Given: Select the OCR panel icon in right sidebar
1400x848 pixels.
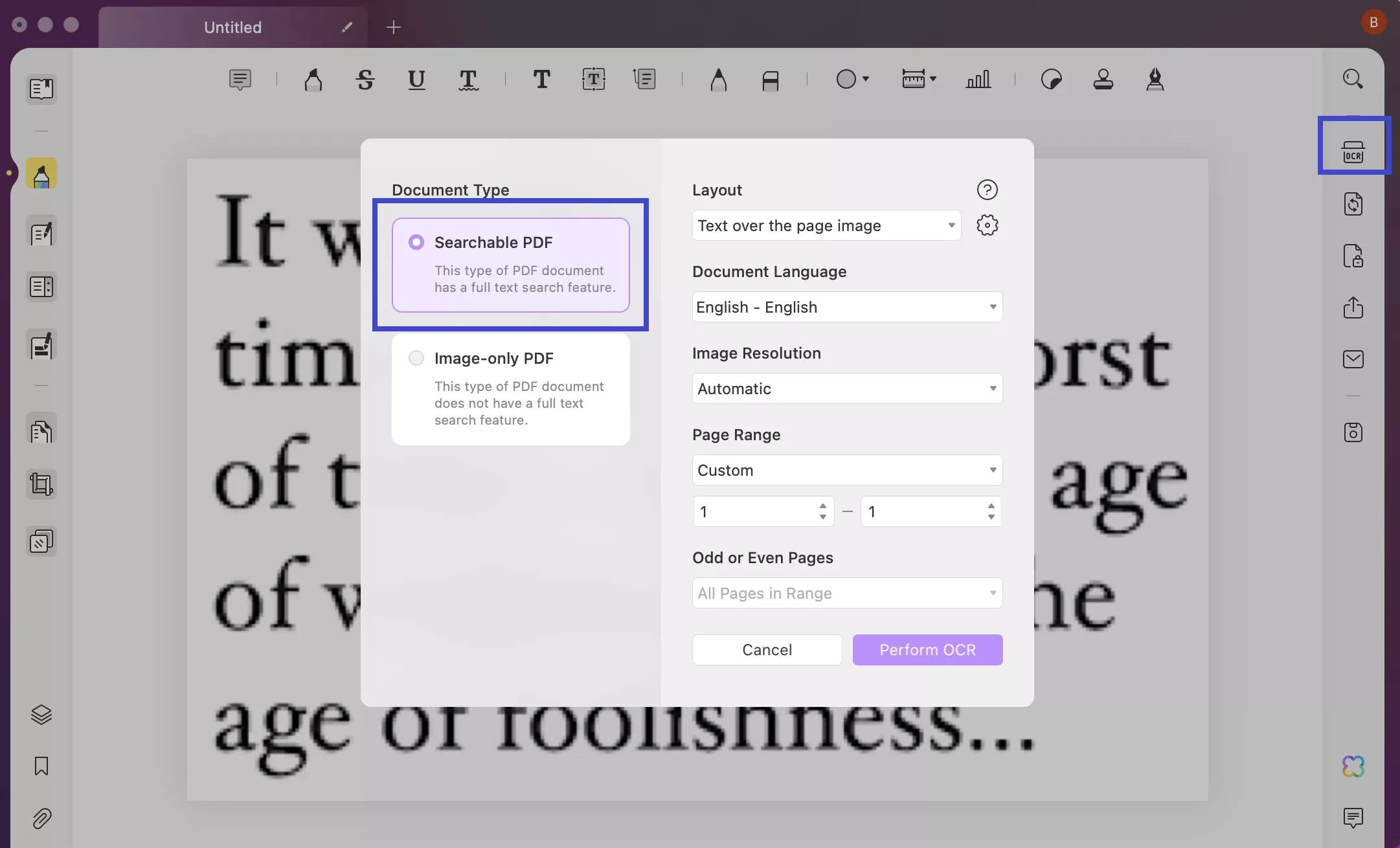Looking at the screenshot, I should click(x=1354, y=152).
